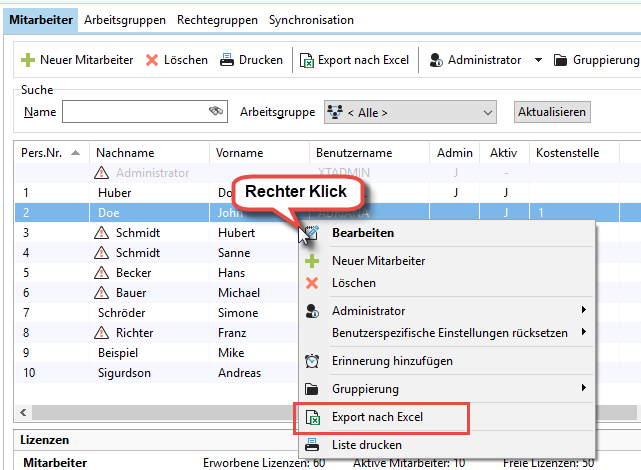
Task: Open the Rechtegruppen tab
Action: (x=217, y=20)
